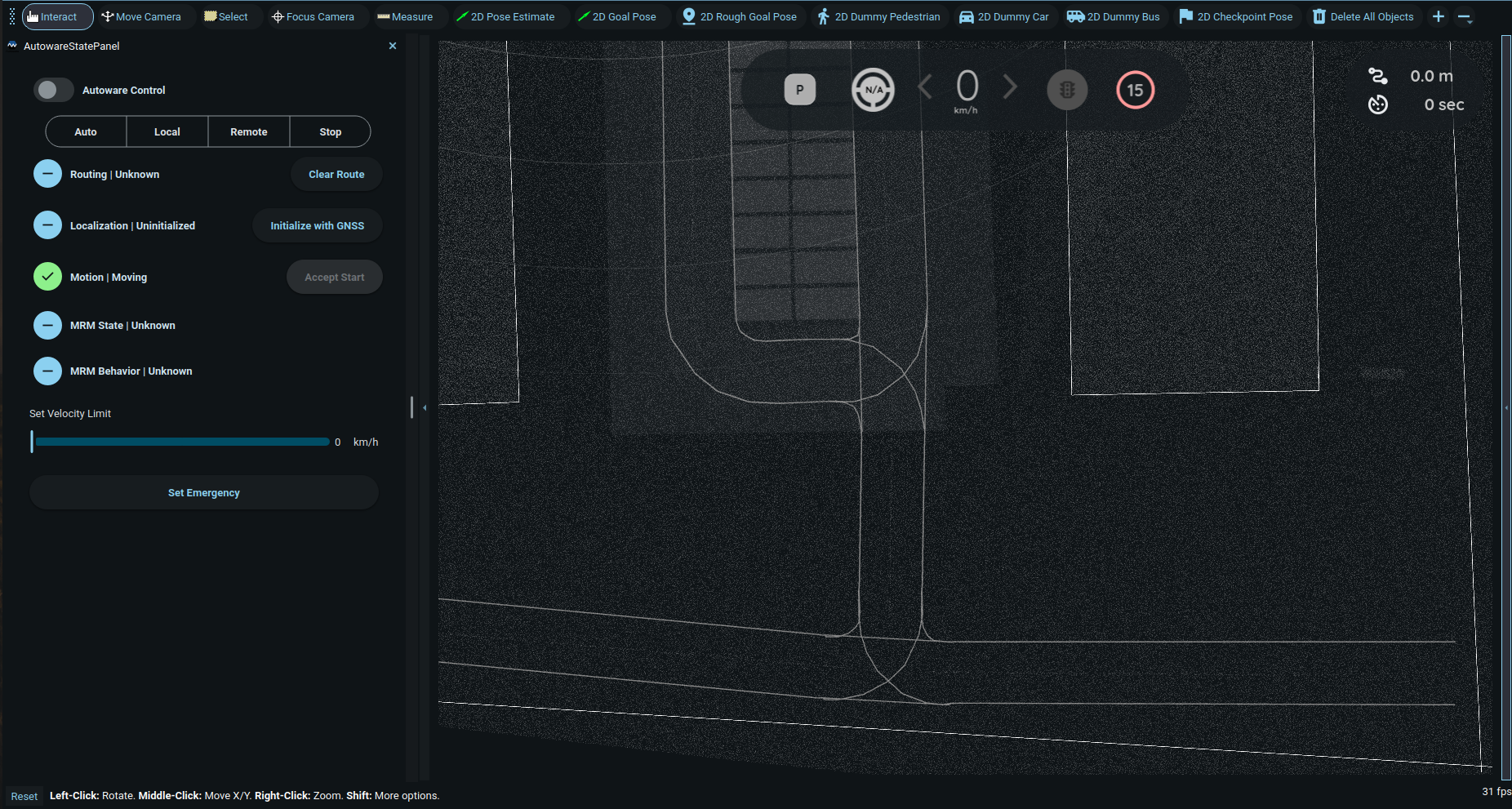Click the add tool plus button

pos(1439,16)
